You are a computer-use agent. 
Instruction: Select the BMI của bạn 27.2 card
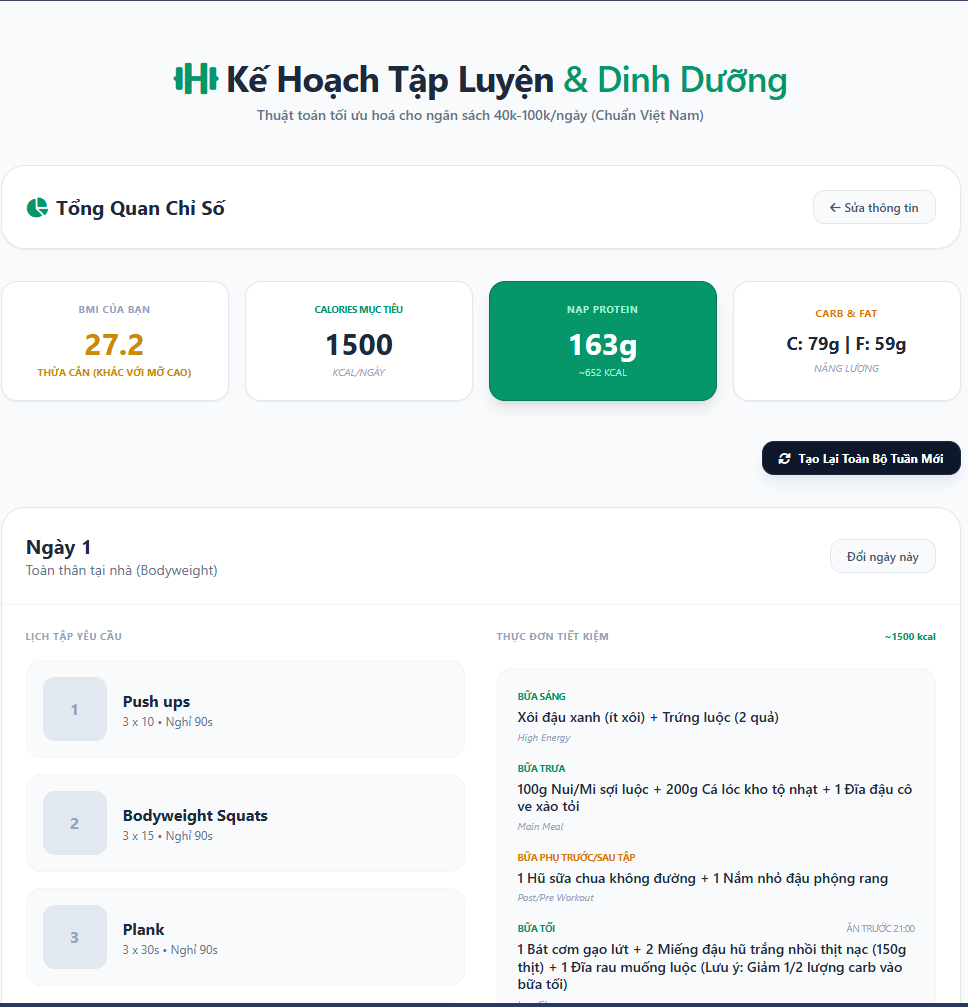(115, 341)
